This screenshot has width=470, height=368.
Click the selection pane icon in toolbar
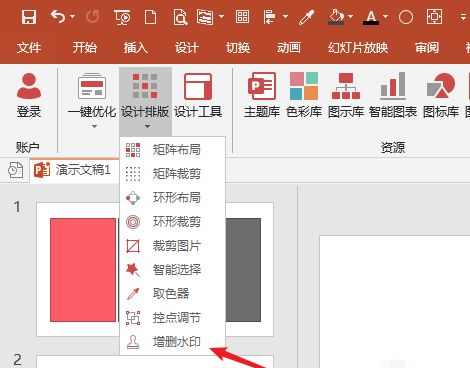[x=205, y=17]
